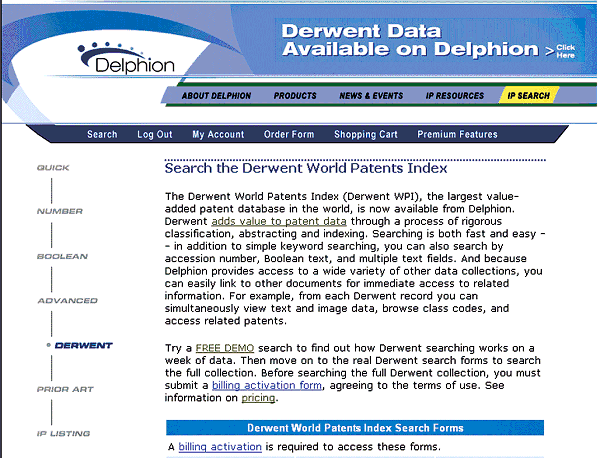Viewport: 600px width, 458px height.
Task: Click the Delphion logo
Action: 126,58
